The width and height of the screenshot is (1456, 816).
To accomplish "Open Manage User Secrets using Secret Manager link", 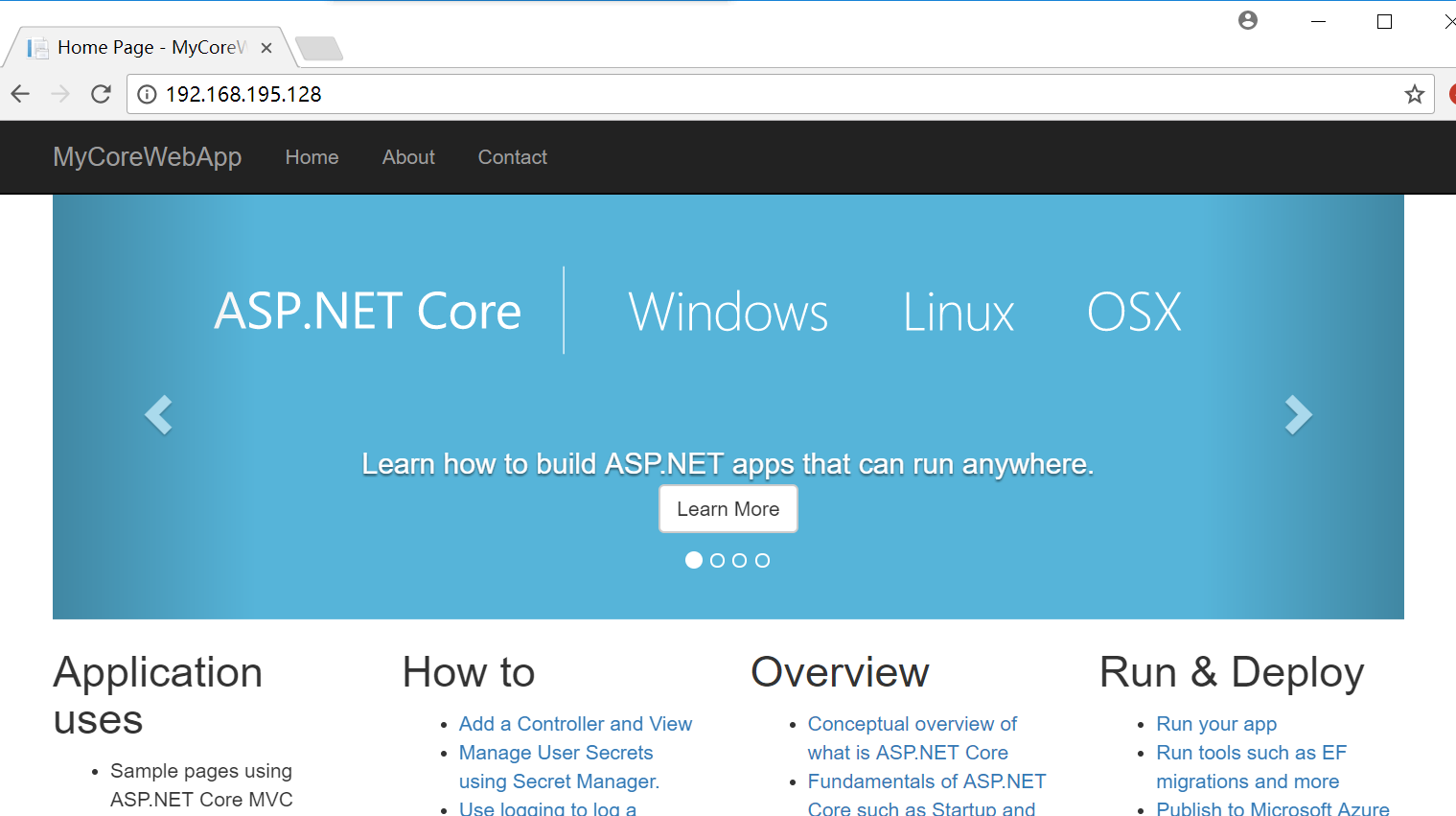I will click(x=559, y=767).
